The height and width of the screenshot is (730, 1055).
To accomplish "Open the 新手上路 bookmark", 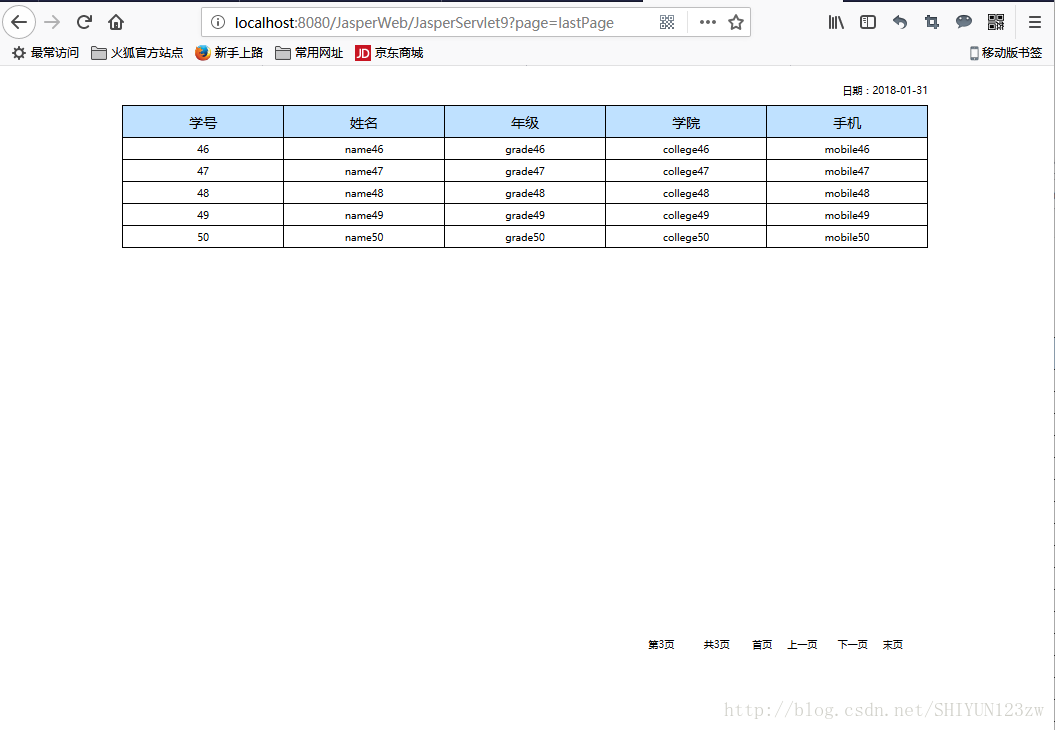I will tap(229, 52).
